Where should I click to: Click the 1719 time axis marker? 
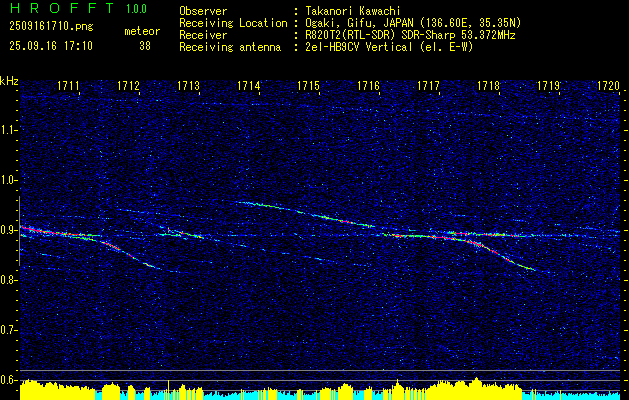(548, 85)
